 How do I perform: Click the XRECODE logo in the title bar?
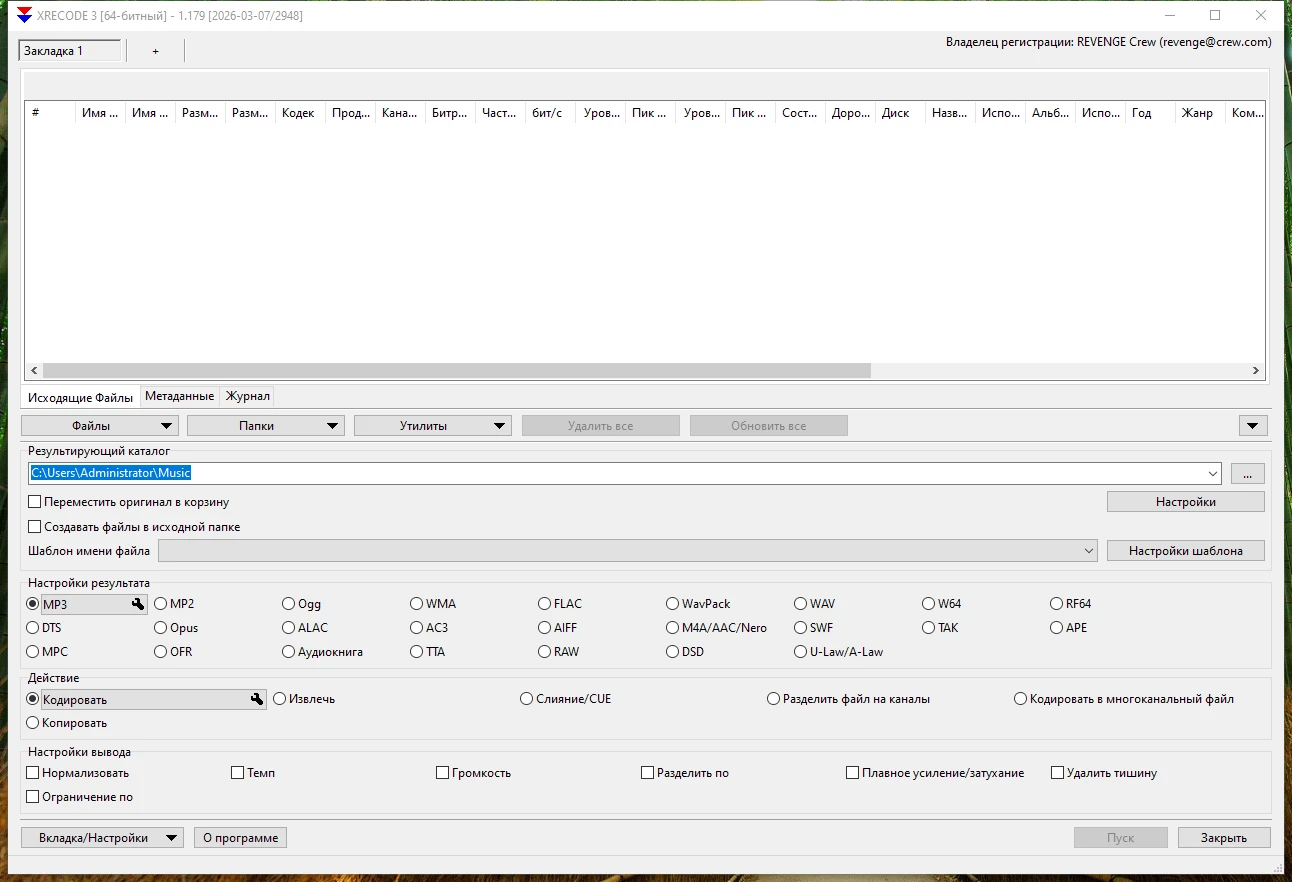click(25, 16)
